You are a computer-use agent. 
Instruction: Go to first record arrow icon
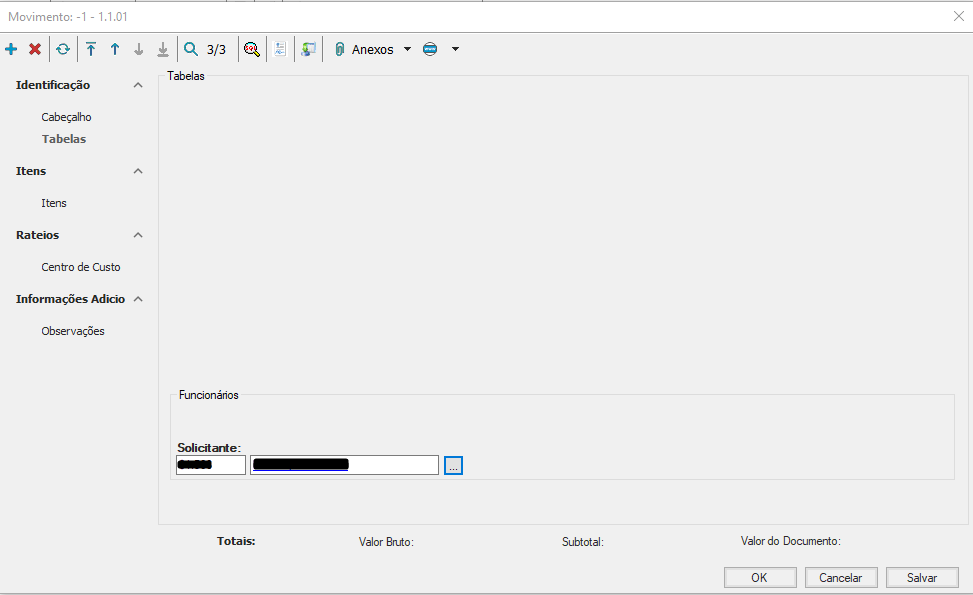coord(91,49)
